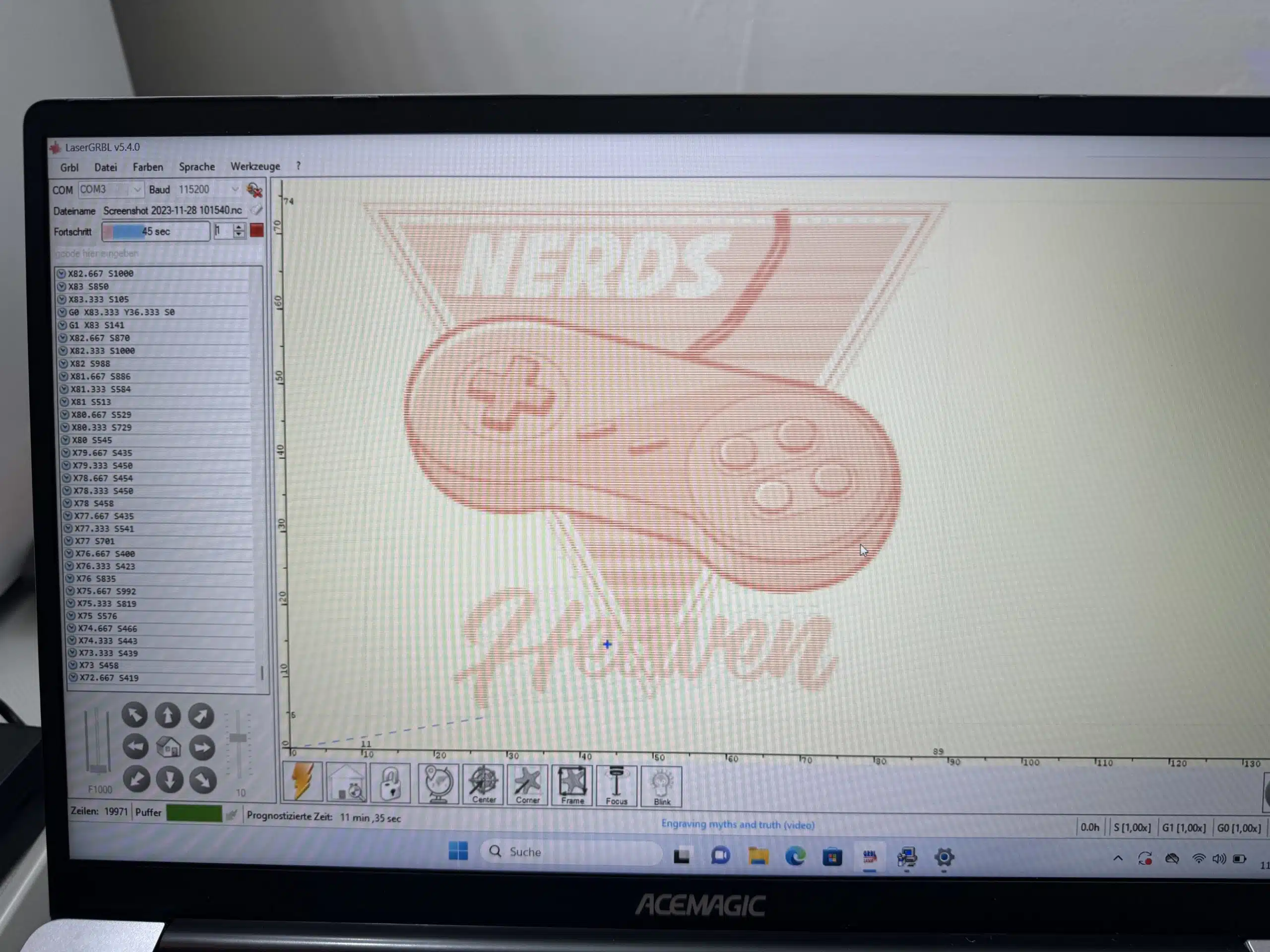Screen dimensions: 1270x952
Task: Increase the run count stepper value
Action: 240,227
